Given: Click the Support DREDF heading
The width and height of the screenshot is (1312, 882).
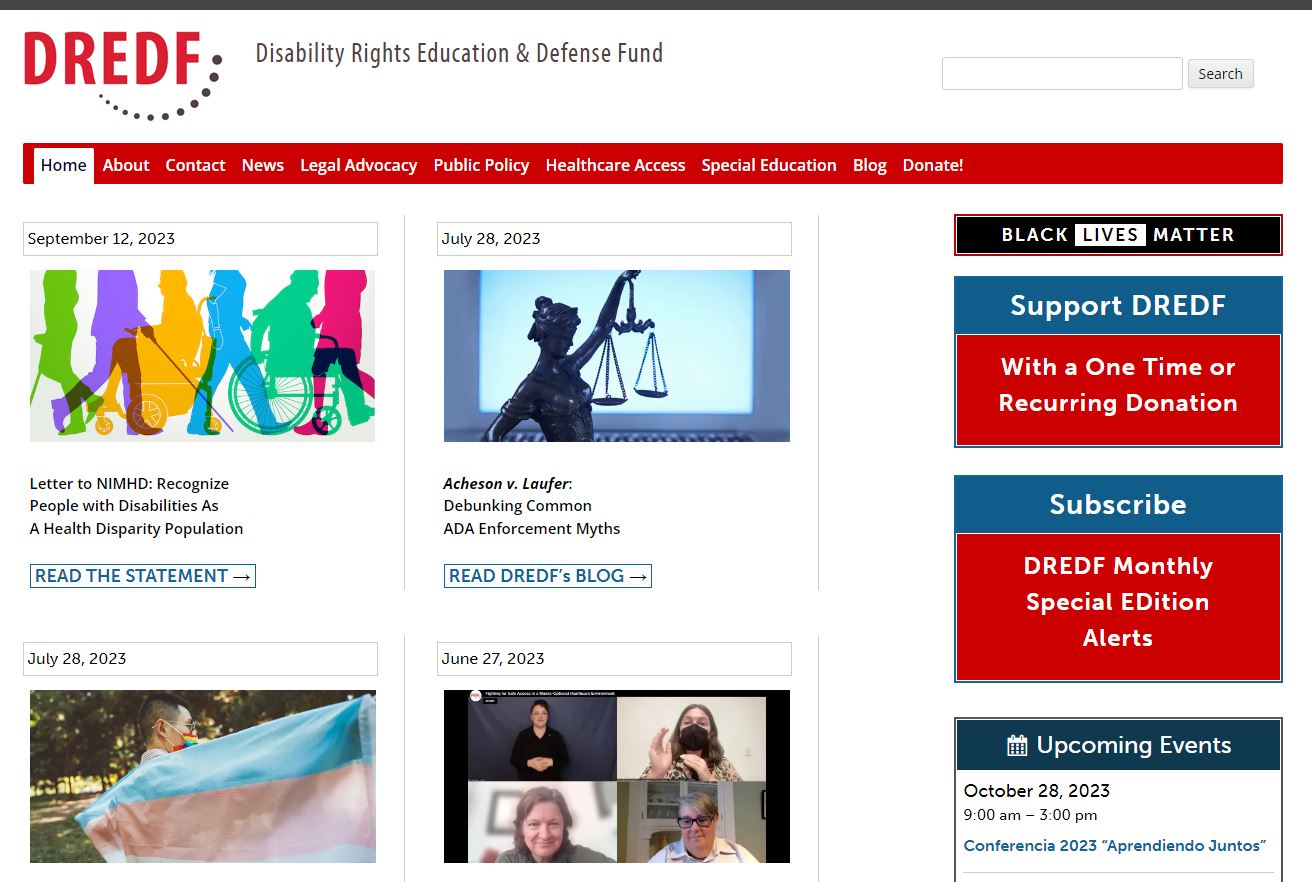Looking at the screenshot, I should point(1118,305).
